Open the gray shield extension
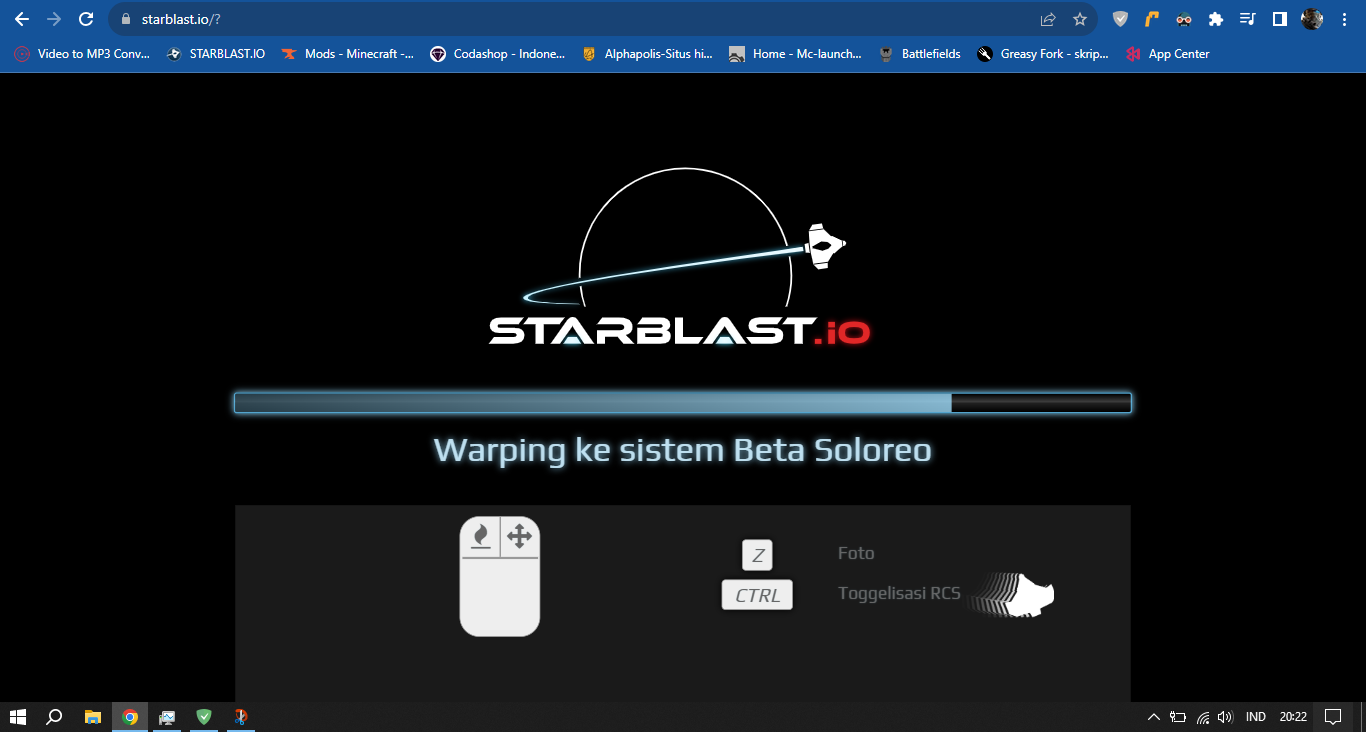Screen dimensions: 1366x732 [1120, 18]
